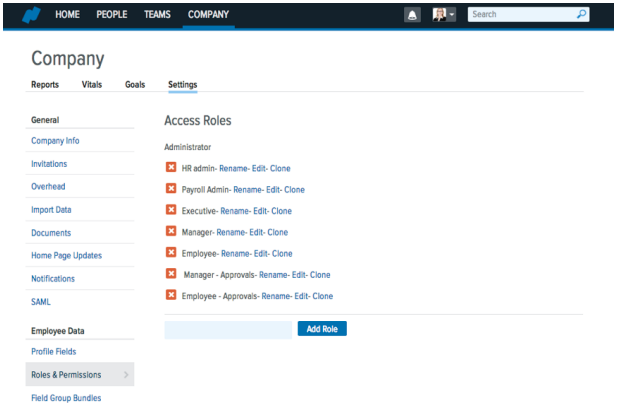Viewport: 618px width, 415px height.
Task: Clone the Employee - Approvals role
Action: point(323,296)
